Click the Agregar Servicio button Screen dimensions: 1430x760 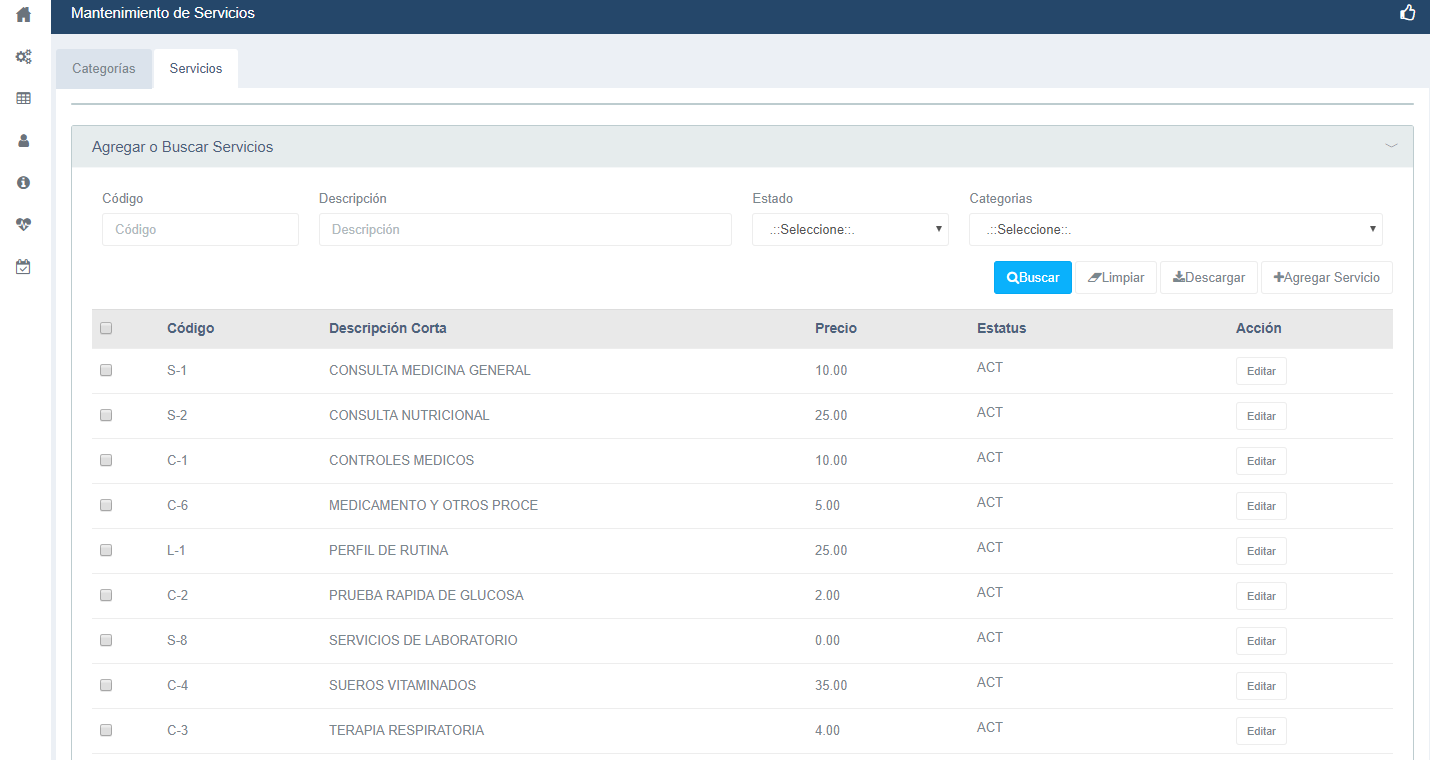coord(1327,278)
